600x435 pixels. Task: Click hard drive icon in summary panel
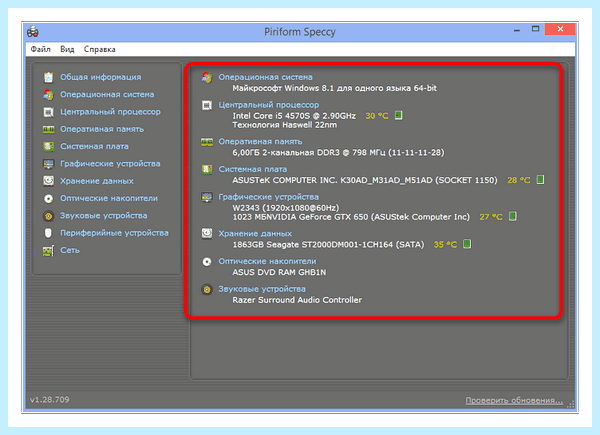207,233
